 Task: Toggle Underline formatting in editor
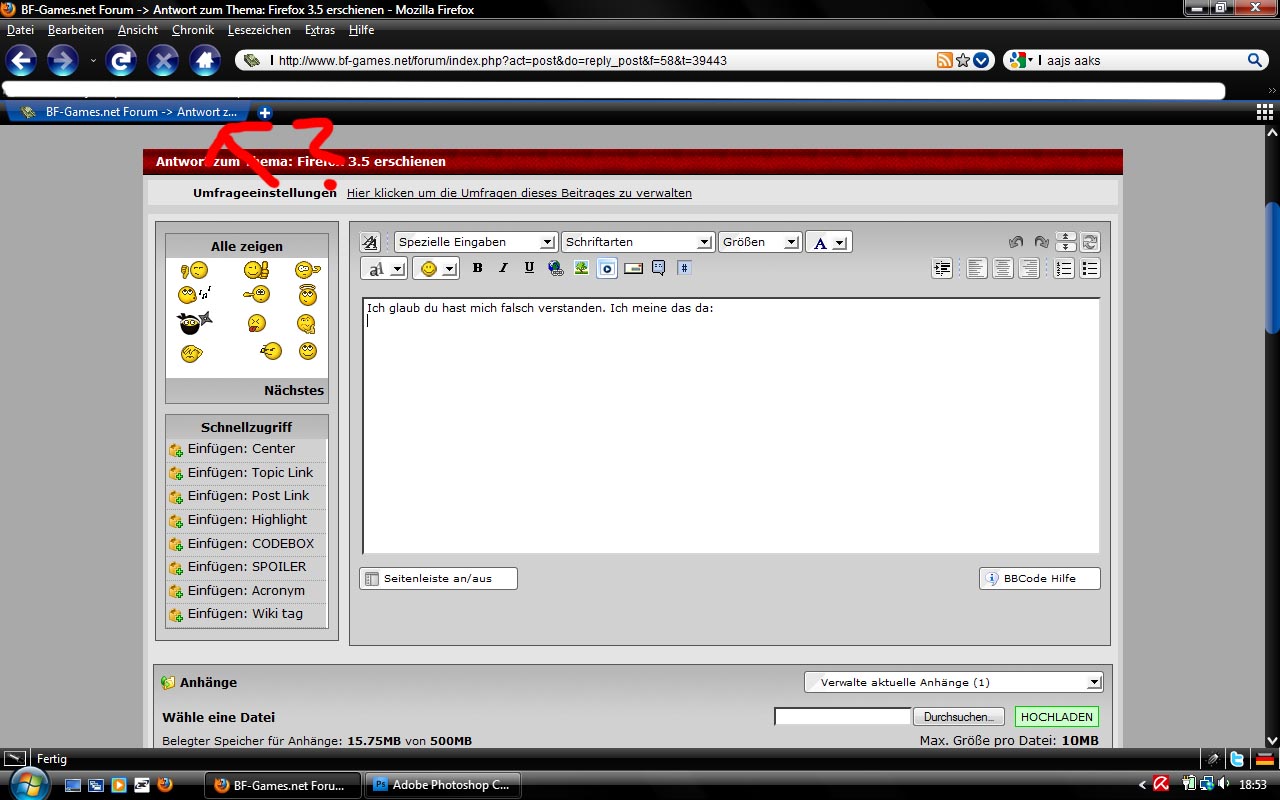(x=529, y=268)
